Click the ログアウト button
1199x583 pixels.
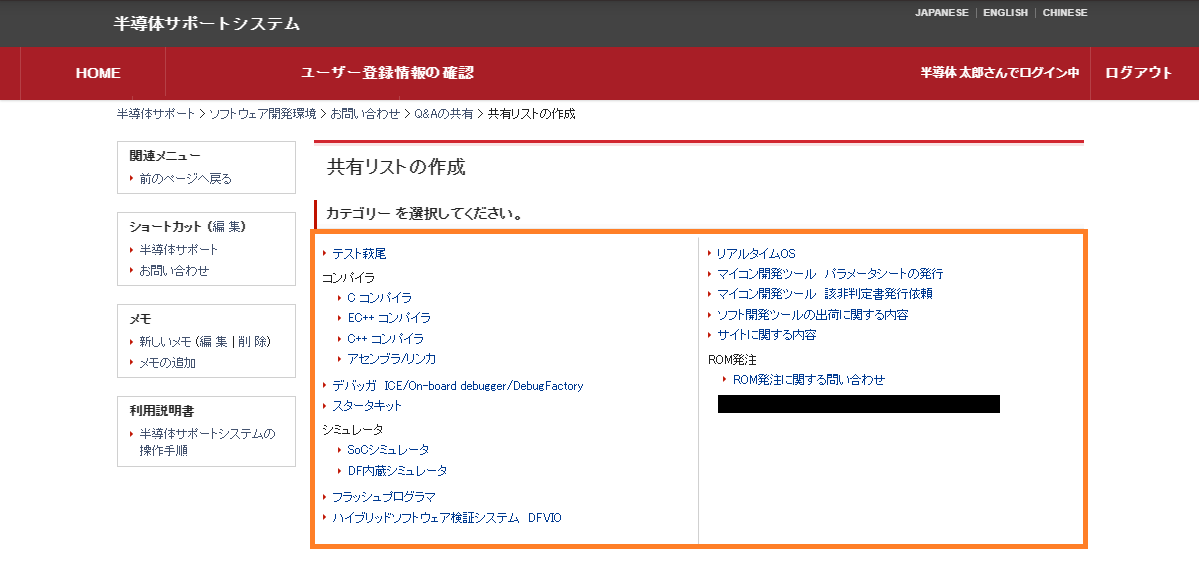click(x=1138, y=73)
